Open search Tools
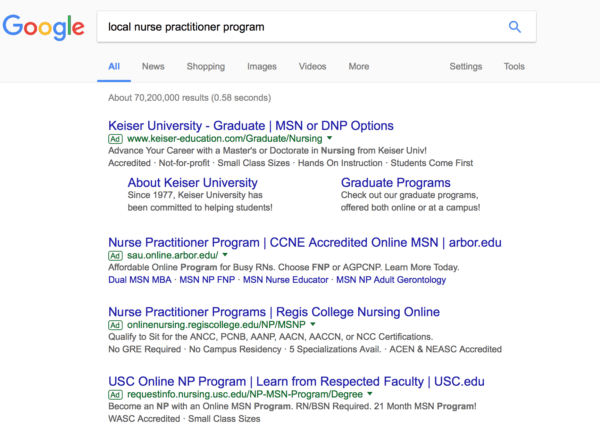 [x=514, y=67]
